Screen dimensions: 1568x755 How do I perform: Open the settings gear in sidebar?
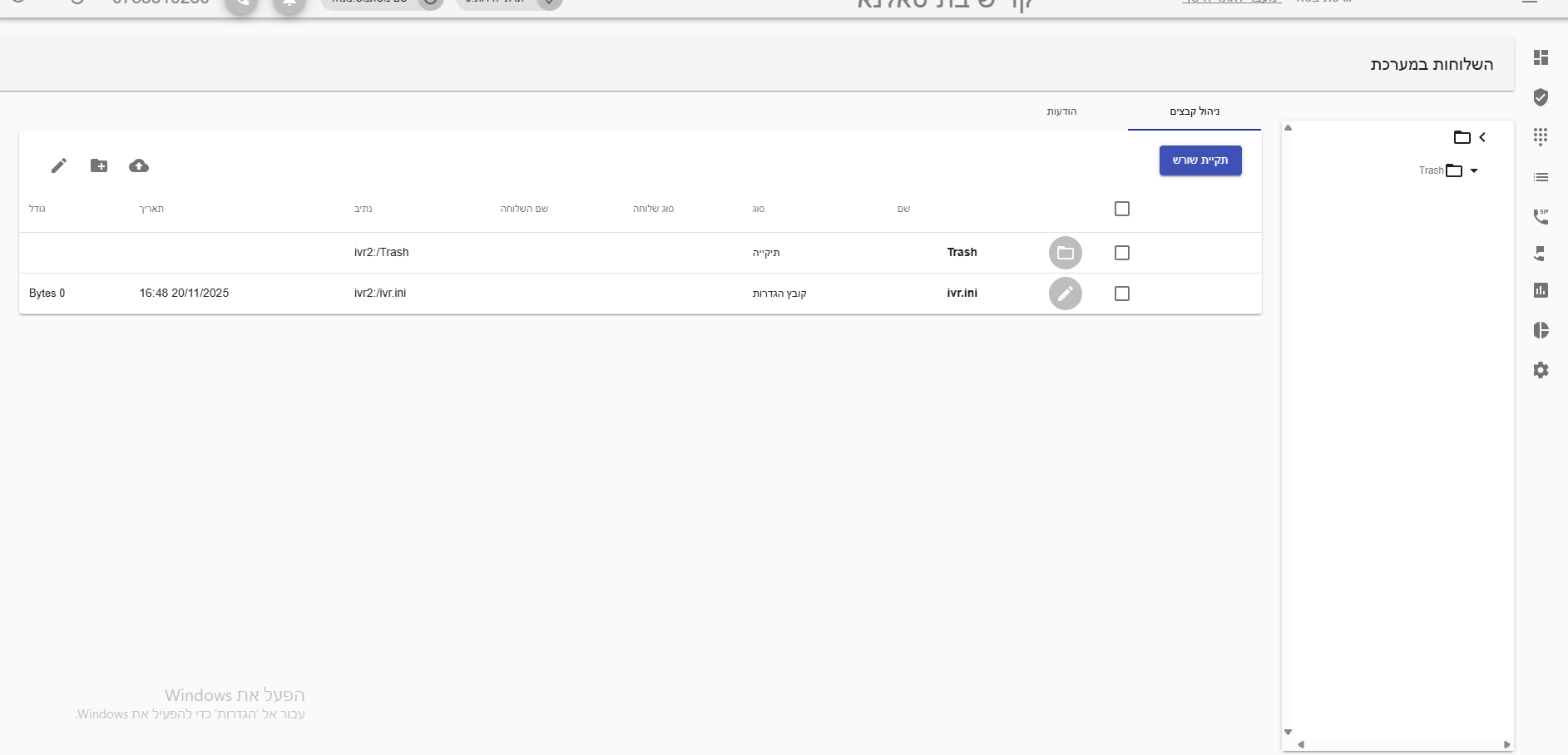pos(1541,370)
